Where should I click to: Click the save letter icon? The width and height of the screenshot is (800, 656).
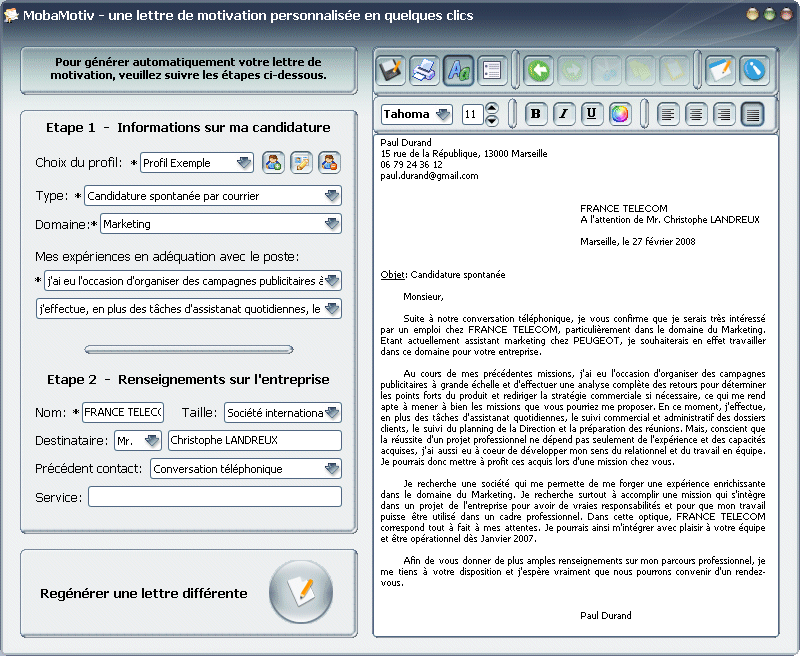391,70
